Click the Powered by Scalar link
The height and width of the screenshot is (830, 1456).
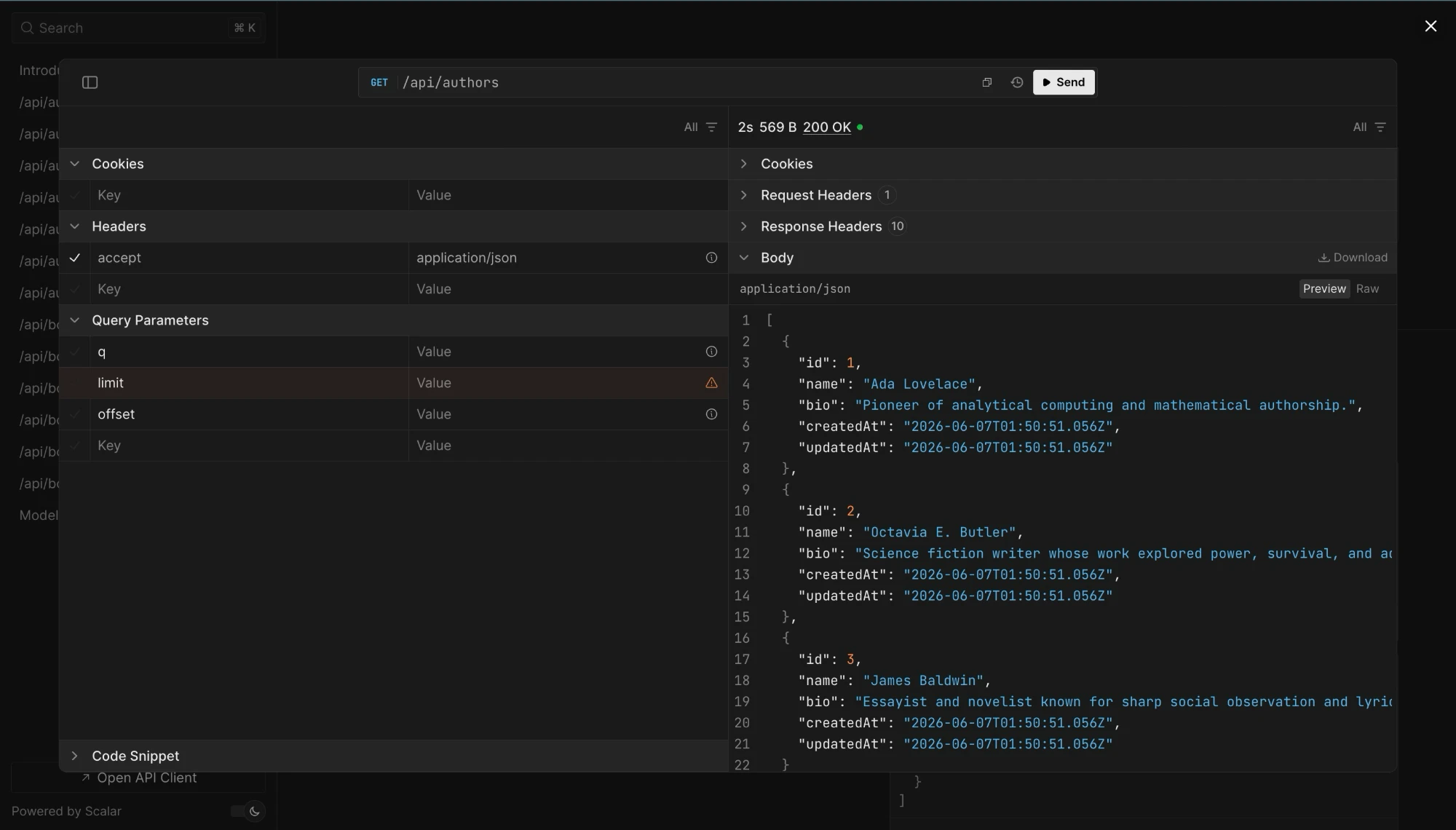66,811
